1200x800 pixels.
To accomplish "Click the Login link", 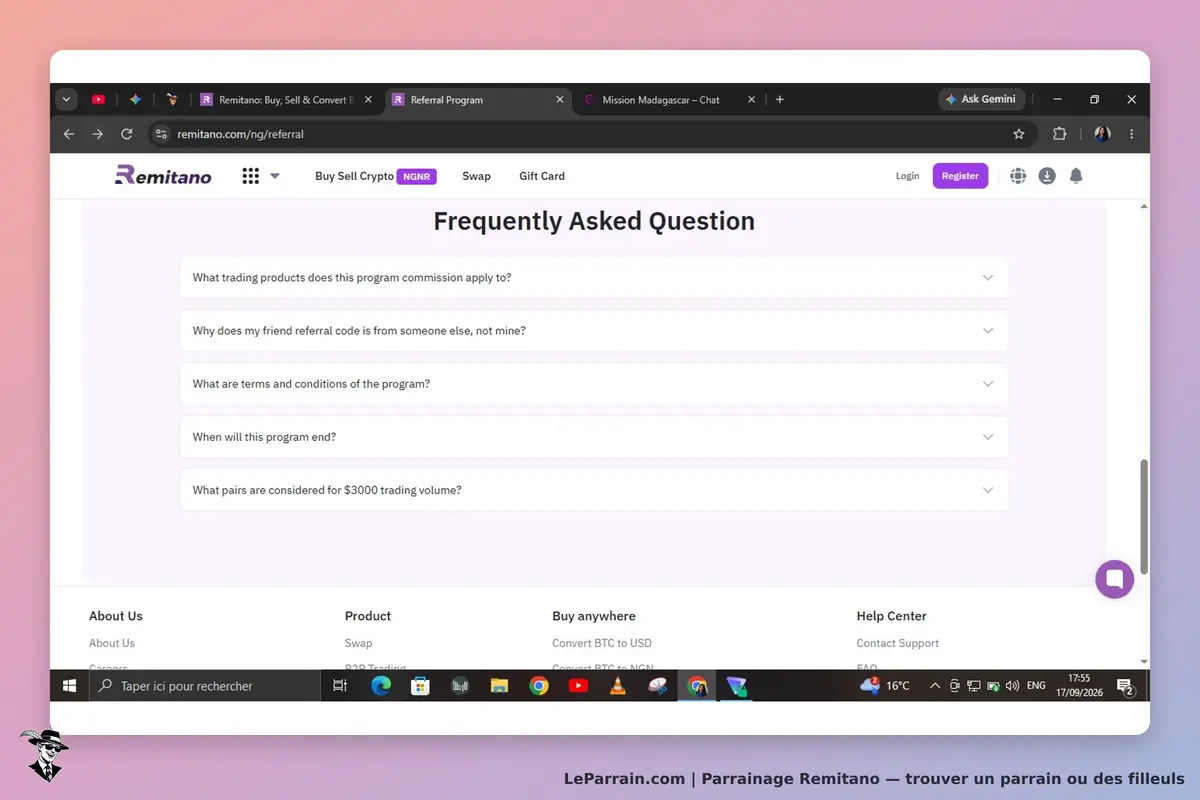I will click(907, 176).
